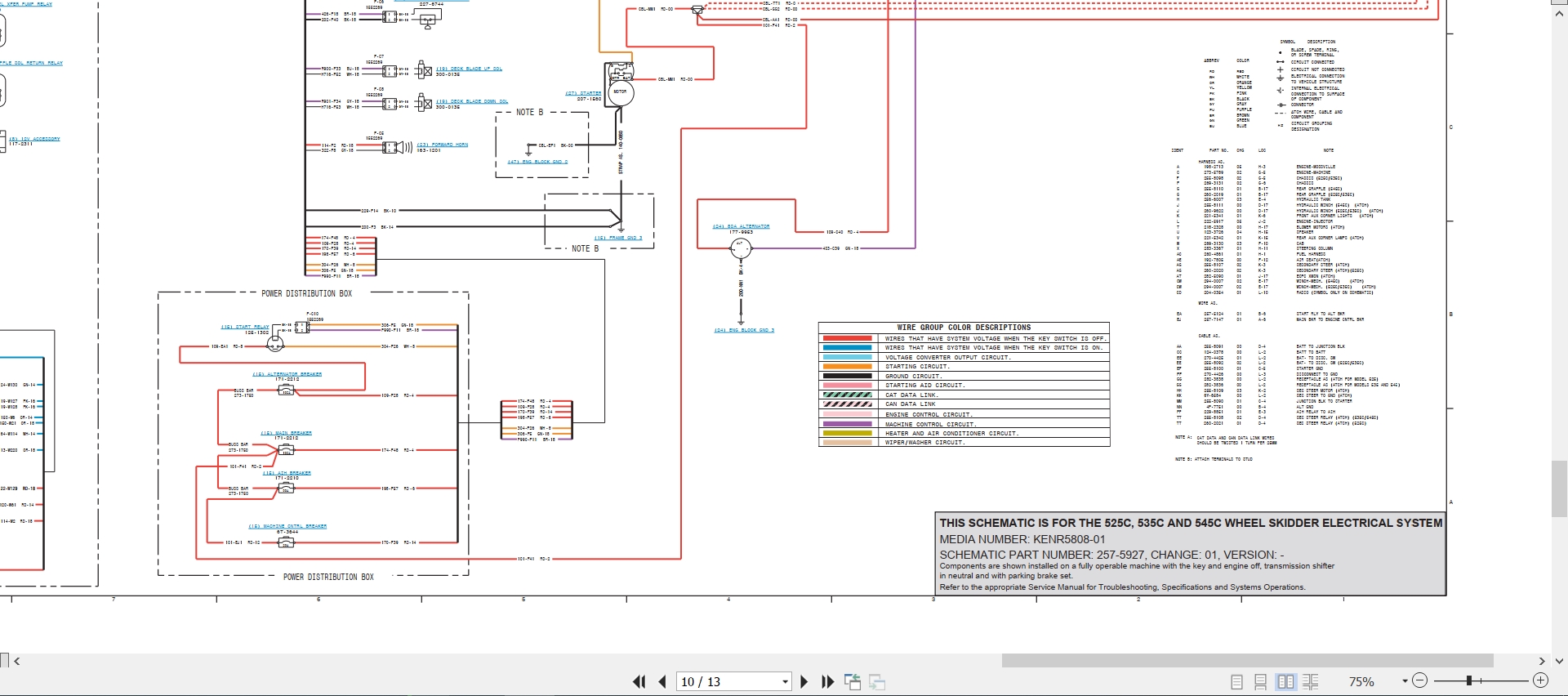This screenshot has height=696, width=1568.
Task: Select single page view layout
Action: point(1236,681)
